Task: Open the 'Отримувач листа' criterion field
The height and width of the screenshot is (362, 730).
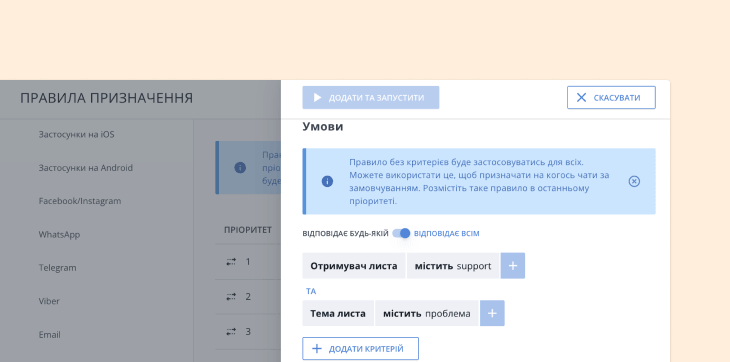Action: [x=354, y=266]
